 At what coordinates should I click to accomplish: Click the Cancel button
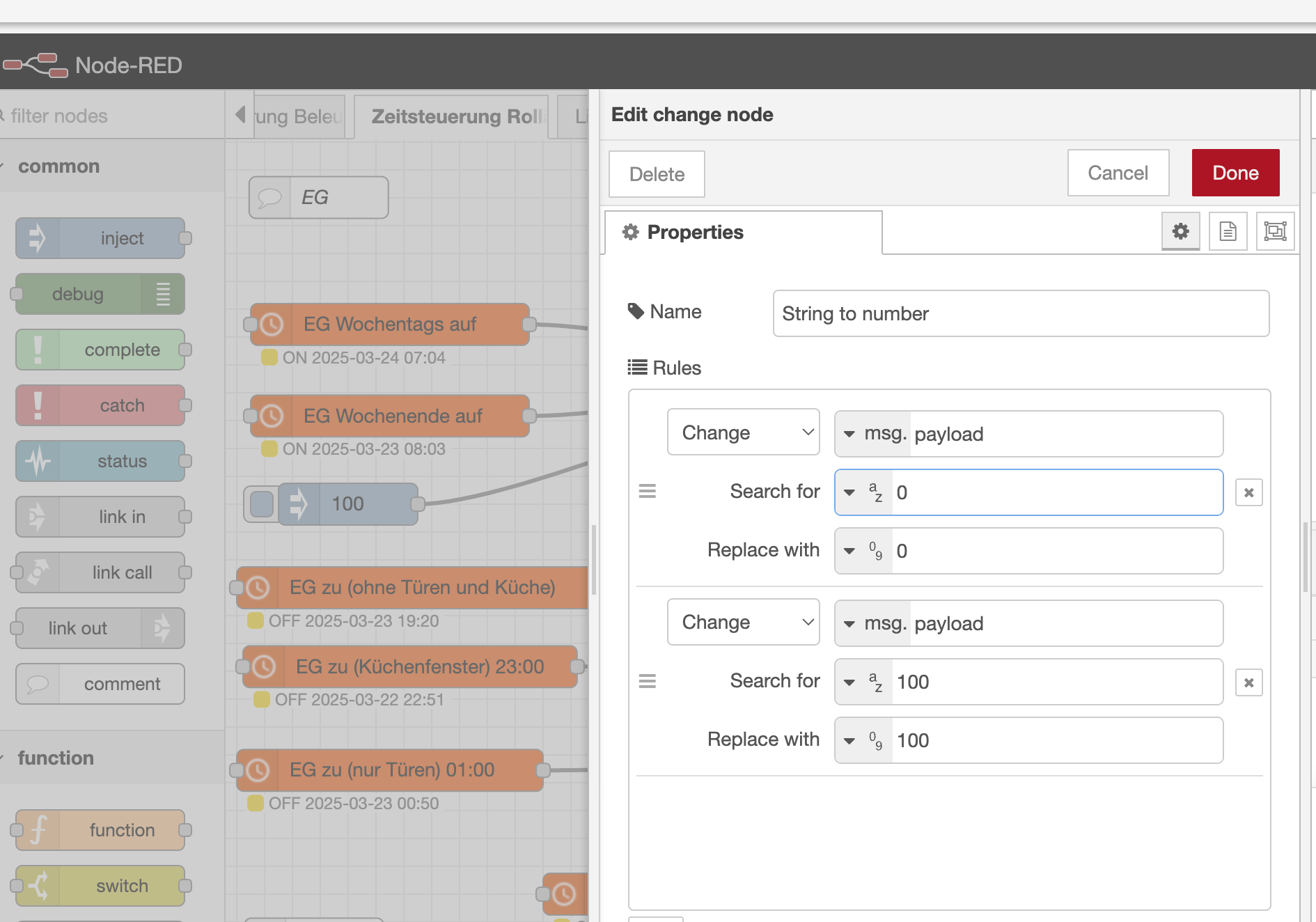pyautogui.click(x=1118, y=173)
